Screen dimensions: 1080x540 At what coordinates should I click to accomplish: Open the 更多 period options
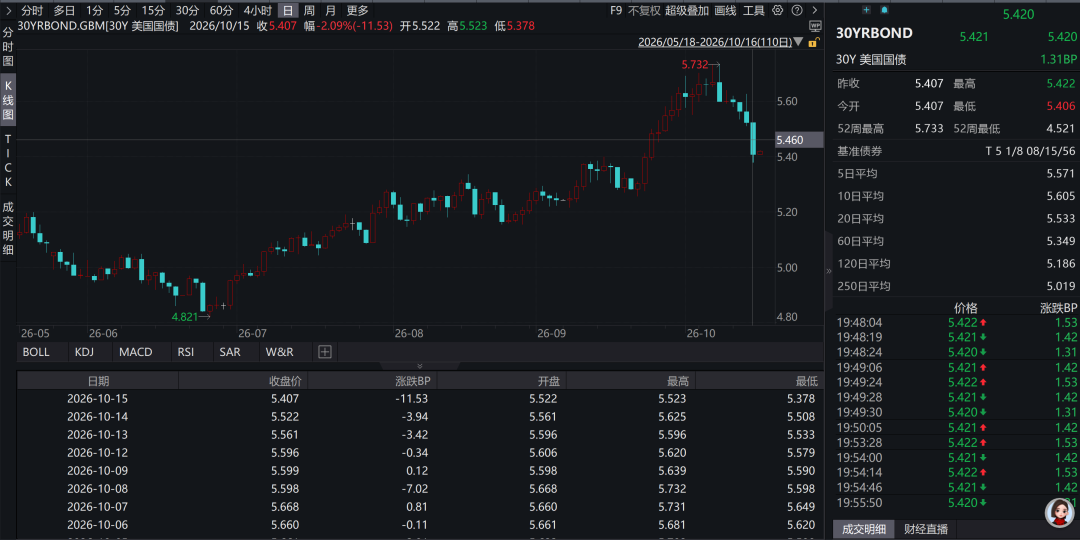(357, 10)
